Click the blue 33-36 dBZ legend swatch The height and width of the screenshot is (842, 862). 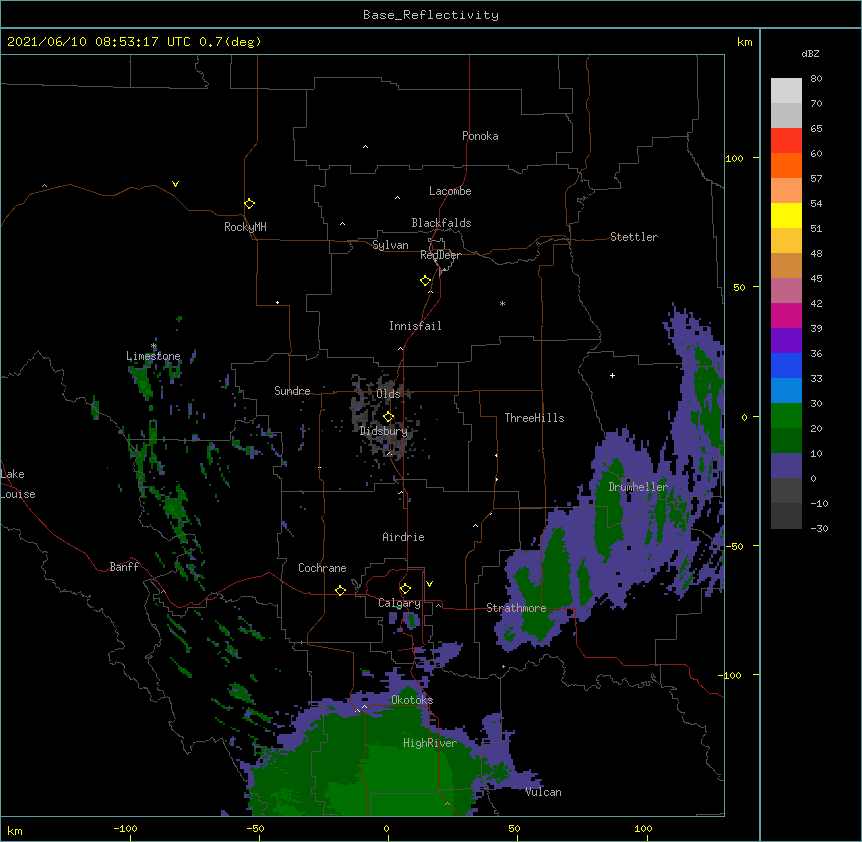786,365
